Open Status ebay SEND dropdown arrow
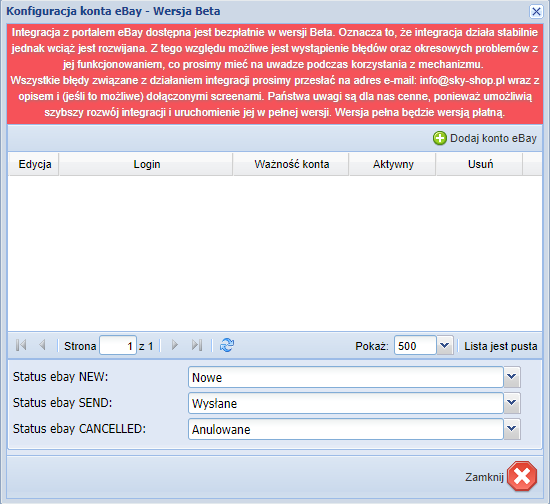Image resolution: width=550 pixels, height=504 pixels. click(x=512, y=403)
